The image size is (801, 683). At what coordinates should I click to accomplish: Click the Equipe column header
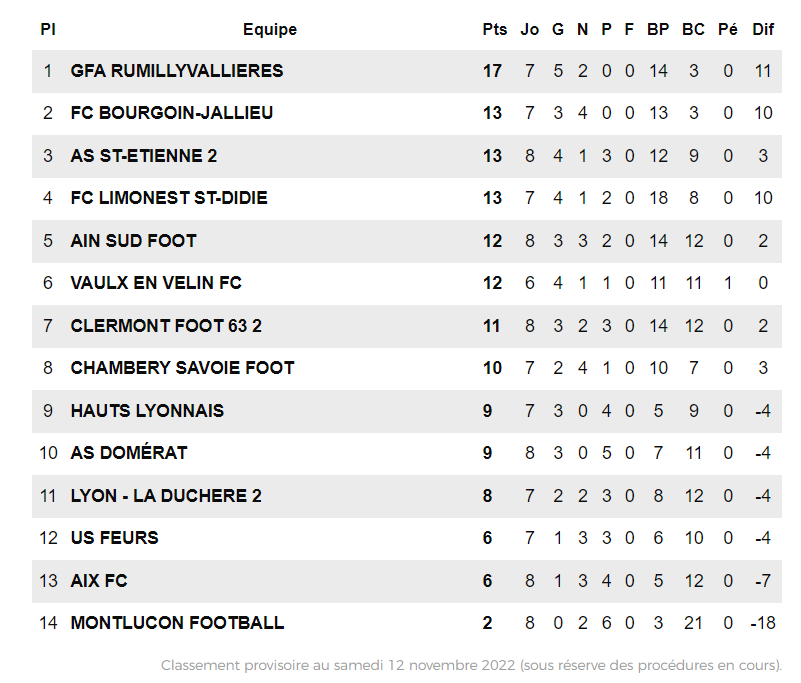pos(270,30)
